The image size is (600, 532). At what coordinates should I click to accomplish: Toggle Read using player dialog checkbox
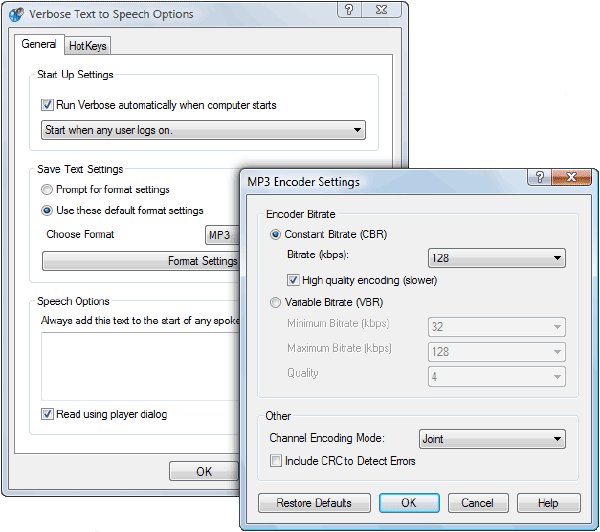[x=47, y=414]
